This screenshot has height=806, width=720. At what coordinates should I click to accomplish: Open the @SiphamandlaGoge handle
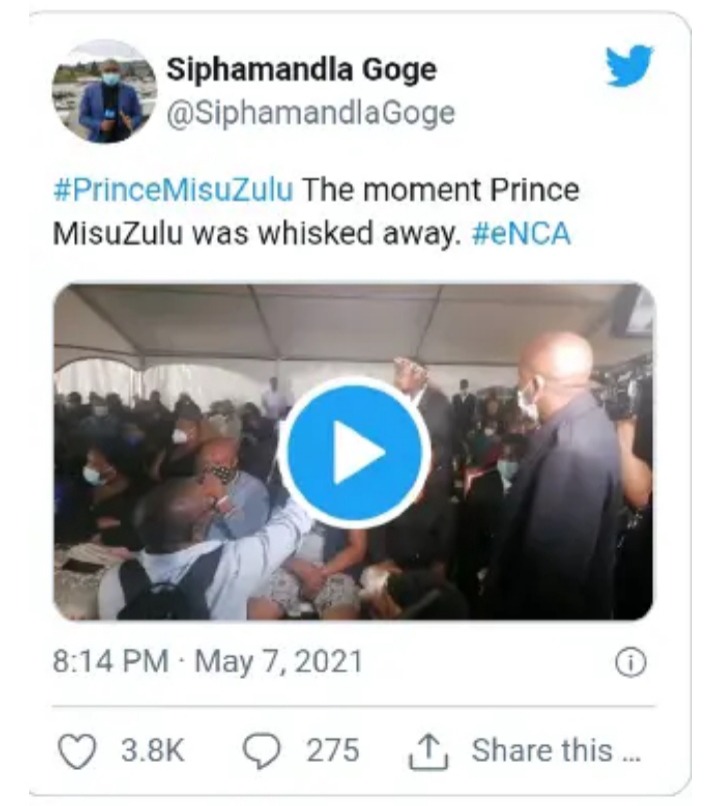point(310,113)
